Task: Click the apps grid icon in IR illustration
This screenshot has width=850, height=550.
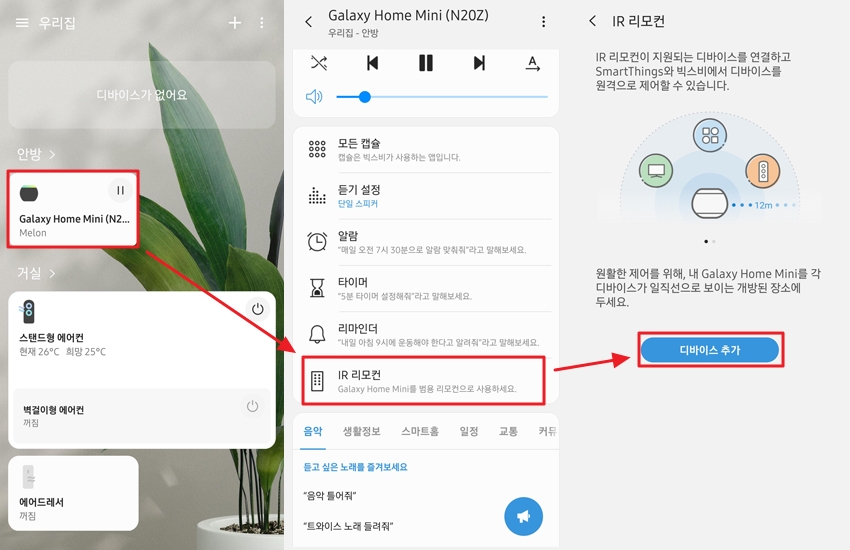Action: point(710,135)
